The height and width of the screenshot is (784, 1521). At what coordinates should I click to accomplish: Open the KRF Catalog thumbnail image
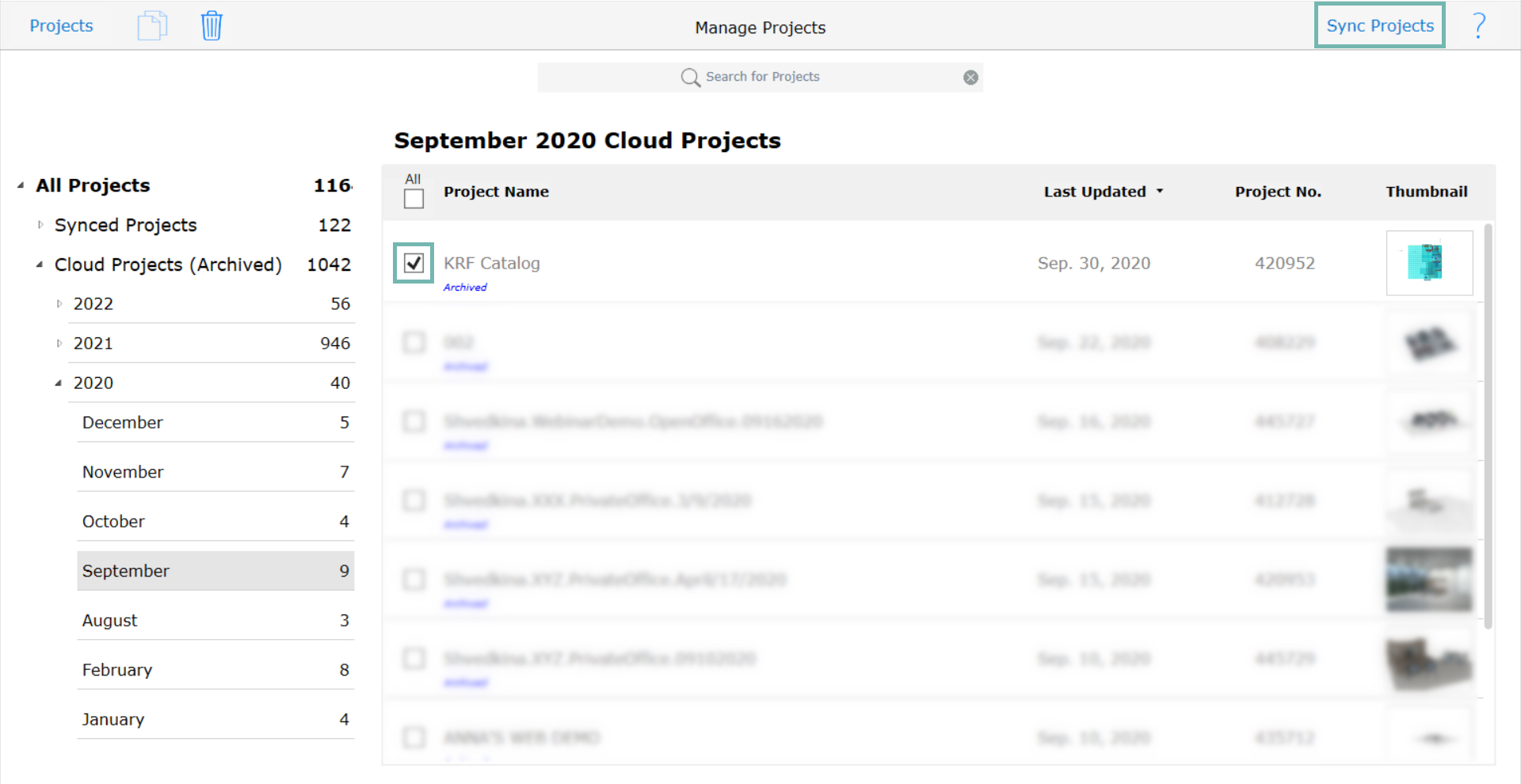(x=1429, y=263)
